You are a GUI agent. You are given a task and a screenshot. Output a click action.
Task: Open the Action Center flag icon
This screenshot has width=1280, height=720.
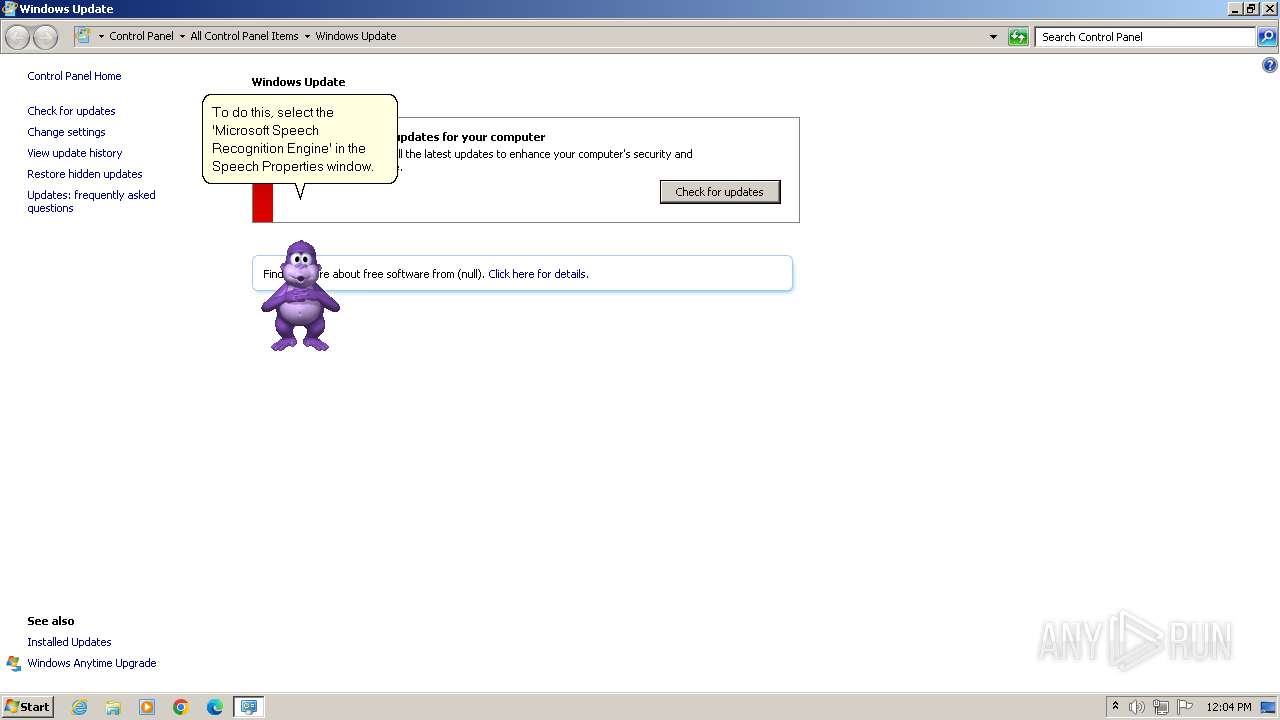pos(1185,706)
